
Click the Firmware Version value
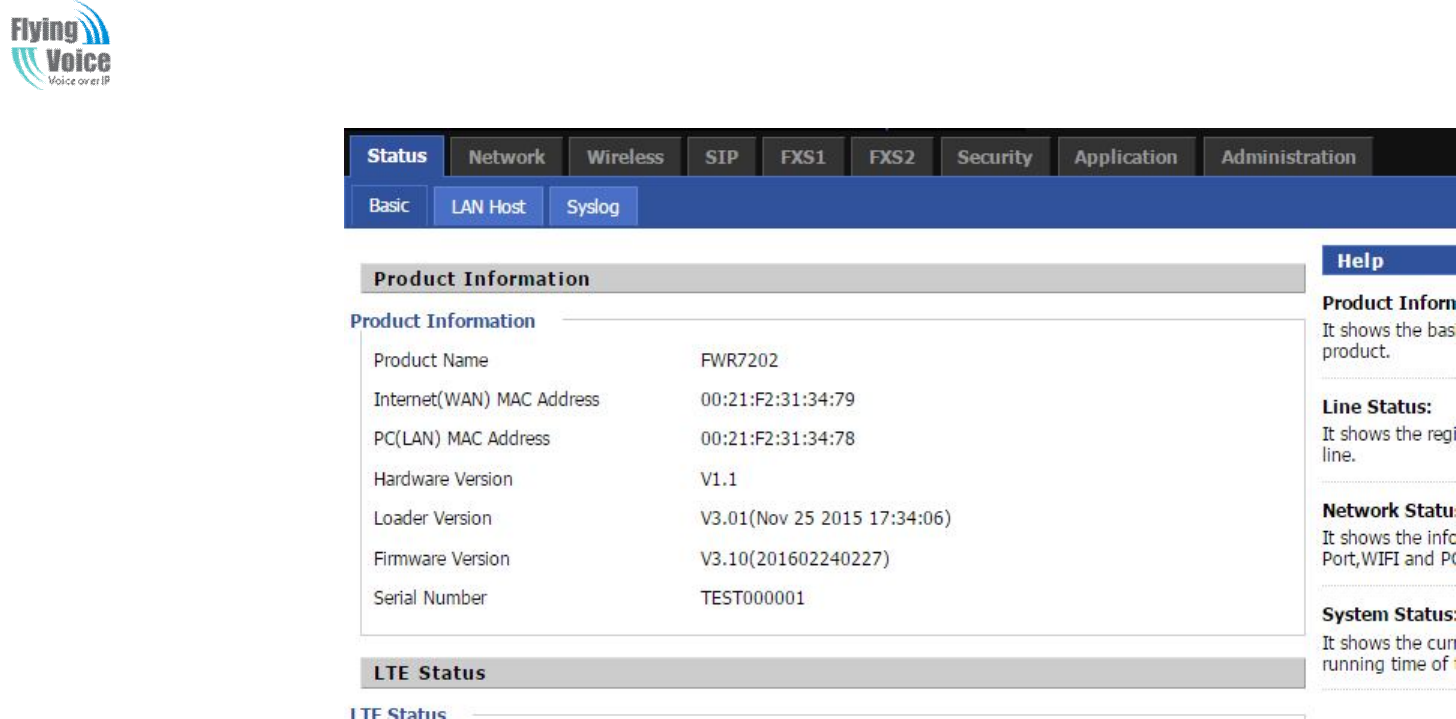point(794,559)
